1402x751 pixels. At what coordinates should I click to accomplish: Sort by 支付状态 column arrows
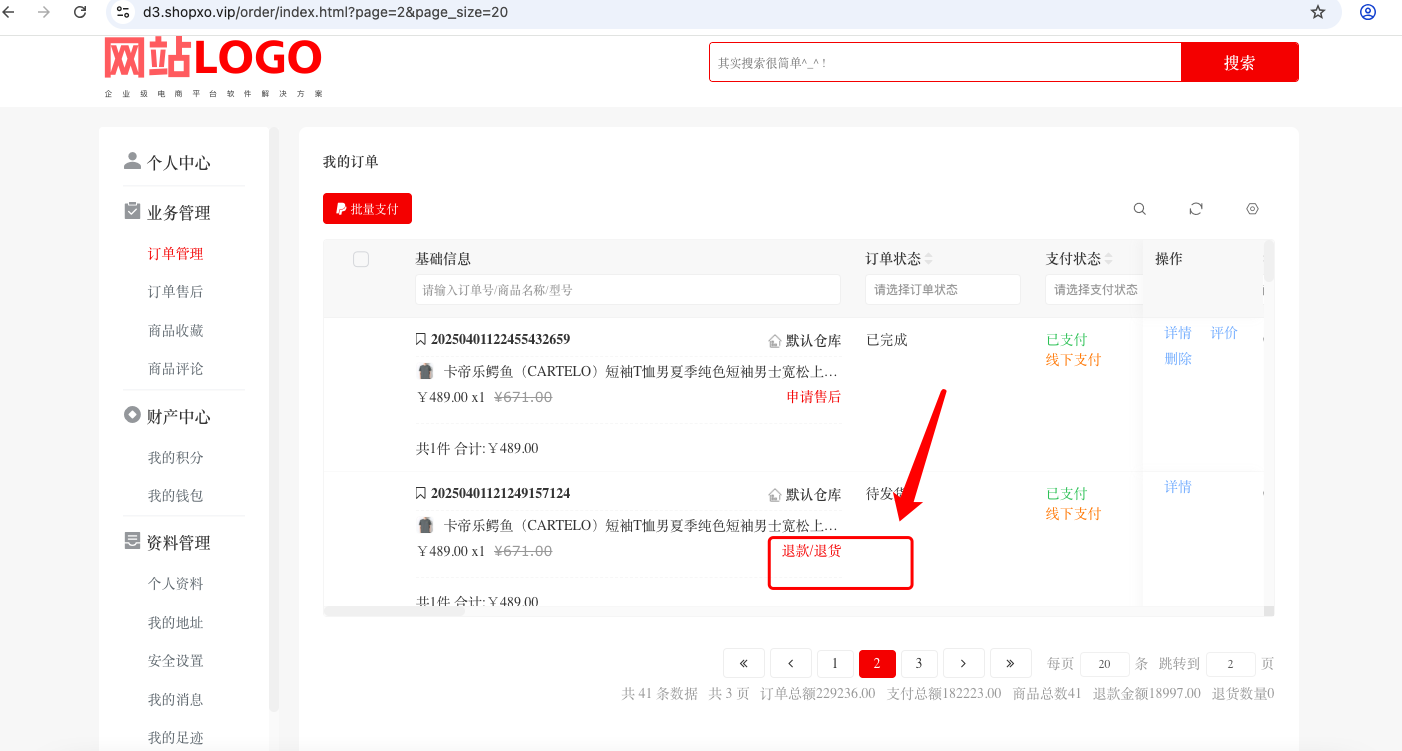click(1109, 259)
